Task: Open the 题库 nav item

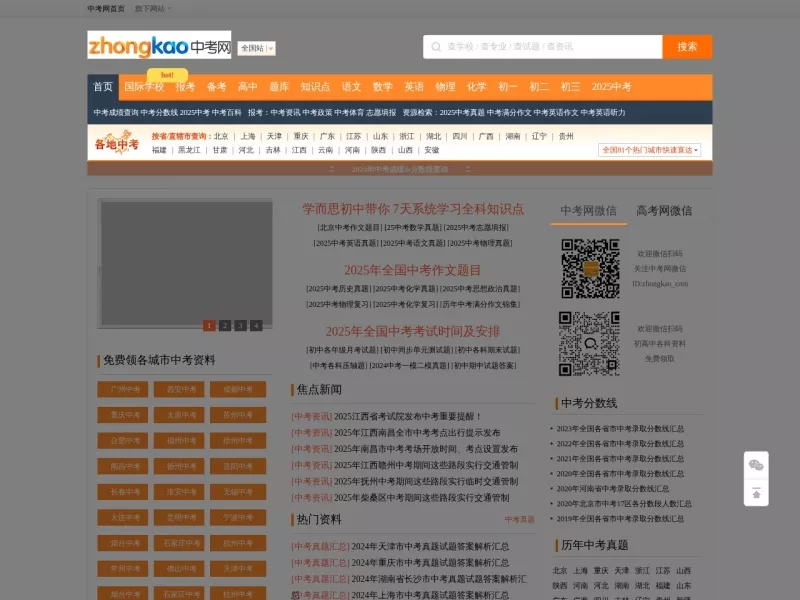Action: [x=279, y=87]
